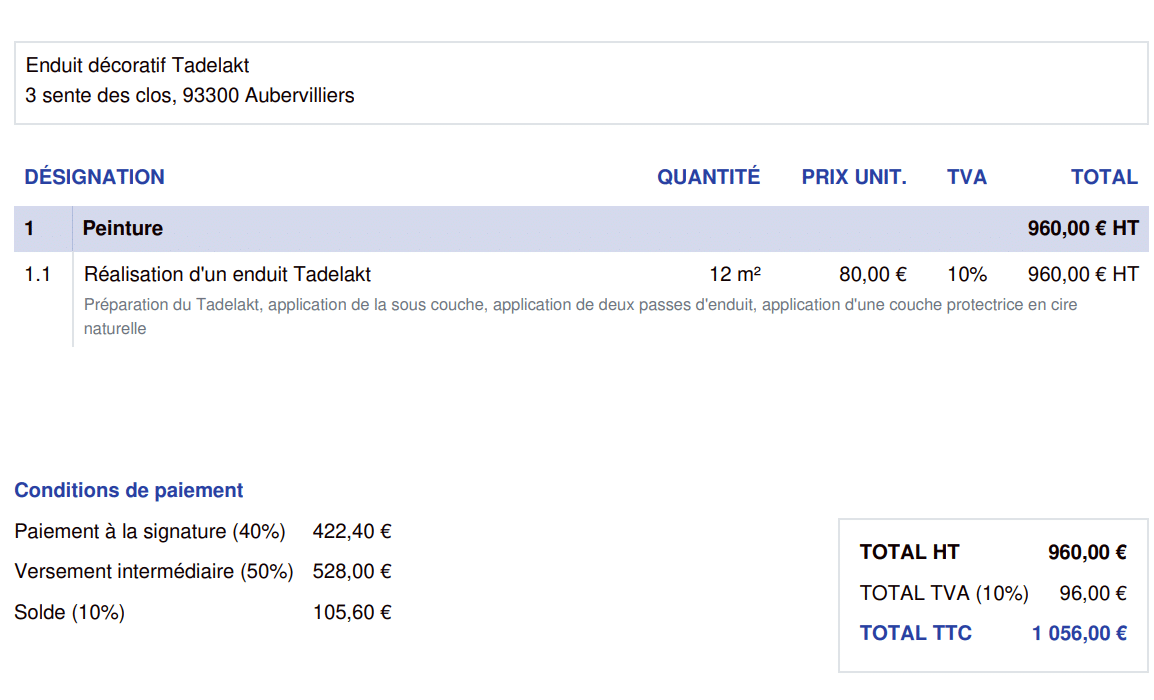The height and width of the screenshot is (700, 1154).
Task: Click the 10% TVA value in line 1.1
Action: pos(966,274)
